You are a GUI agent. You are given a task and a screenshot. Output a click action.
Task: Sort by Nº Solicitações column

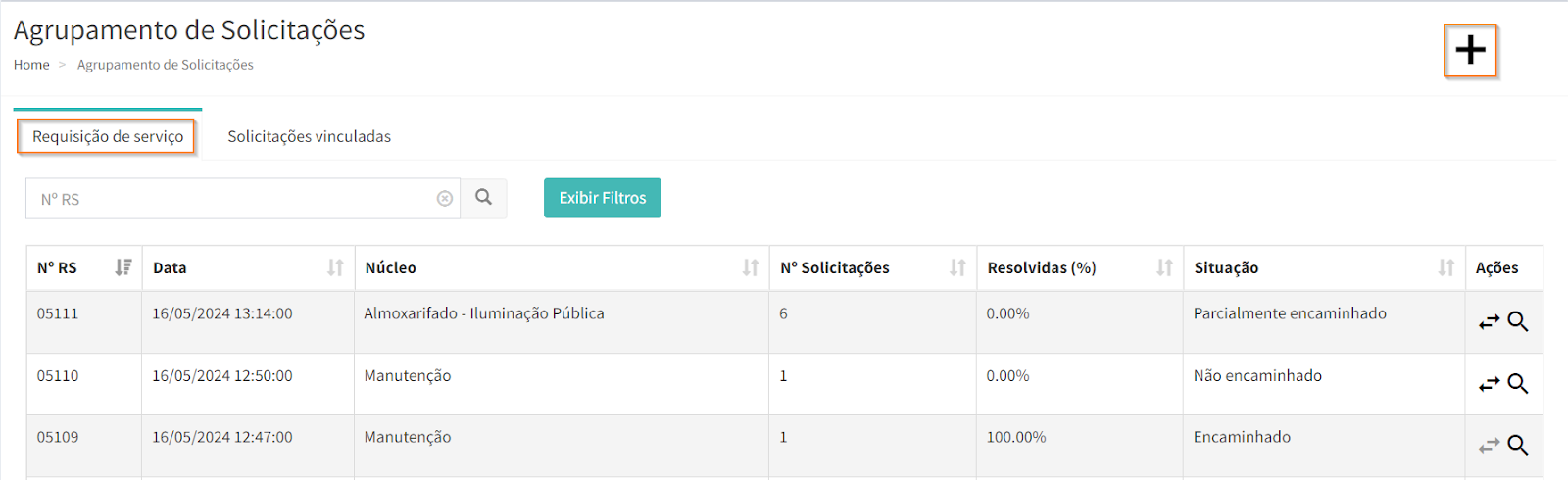click(957, 267)
